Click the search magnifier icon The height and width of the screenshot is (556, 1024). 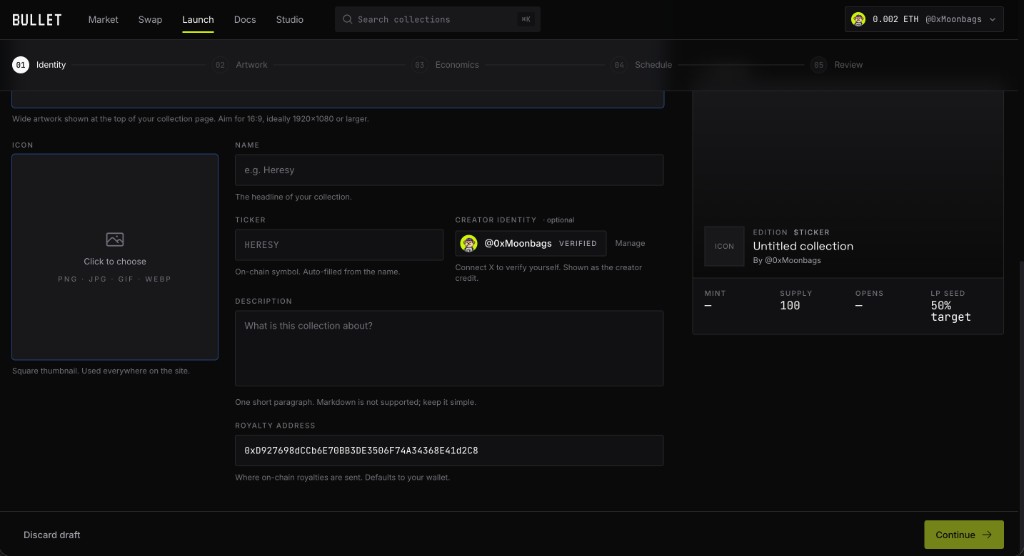347,20
